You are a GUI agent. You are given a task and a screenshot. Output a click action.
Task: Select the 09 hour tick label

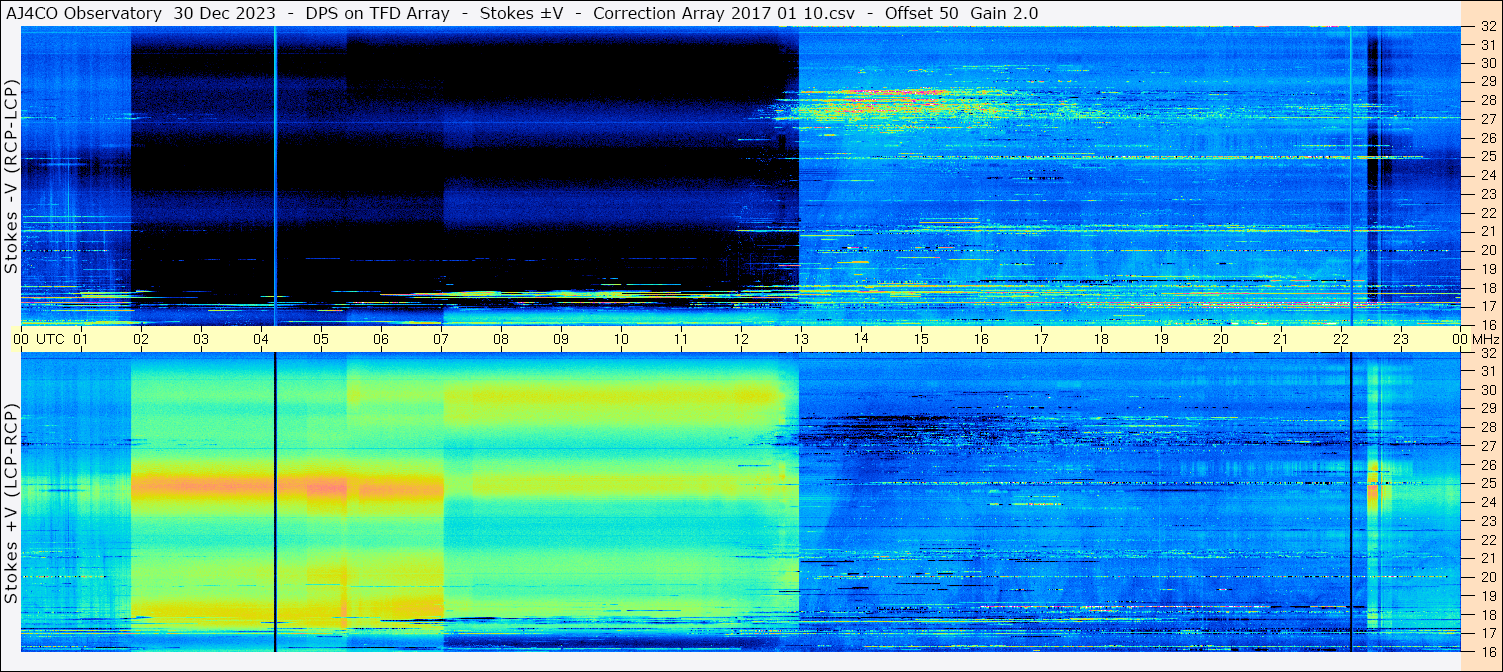561,339
